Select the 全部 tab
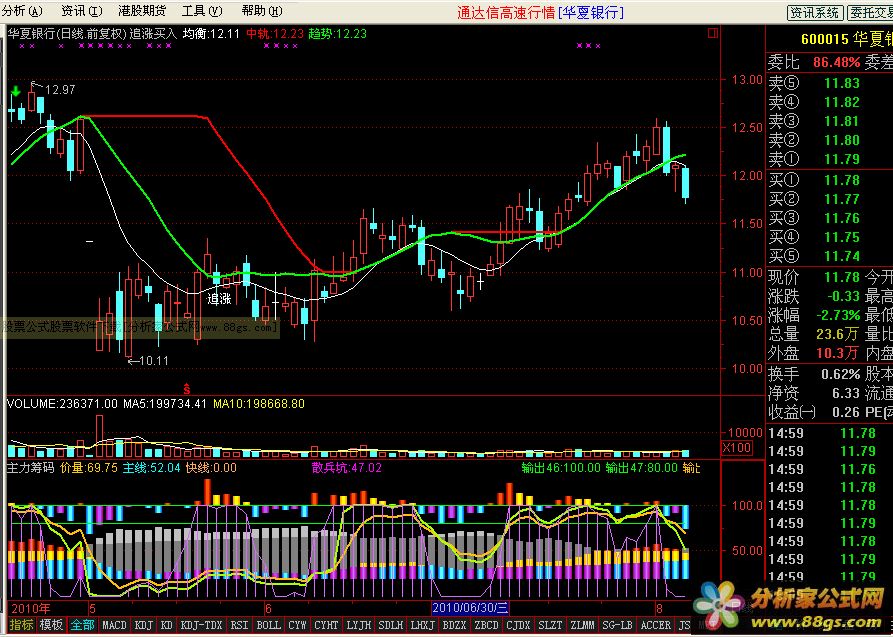 (x=83, y=625)
